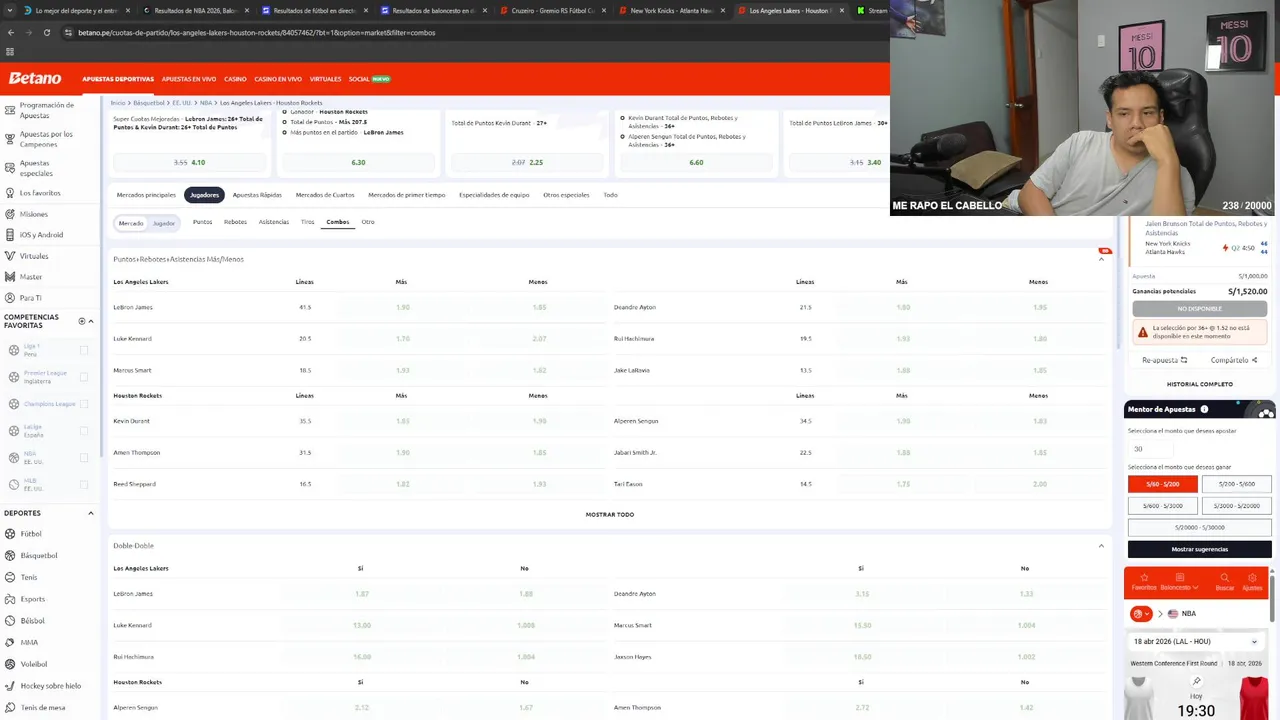The height and width of the screenshot is (720, 1280).
Task: Select Béisbol in the Deportes list
Action: coord(33,621)
